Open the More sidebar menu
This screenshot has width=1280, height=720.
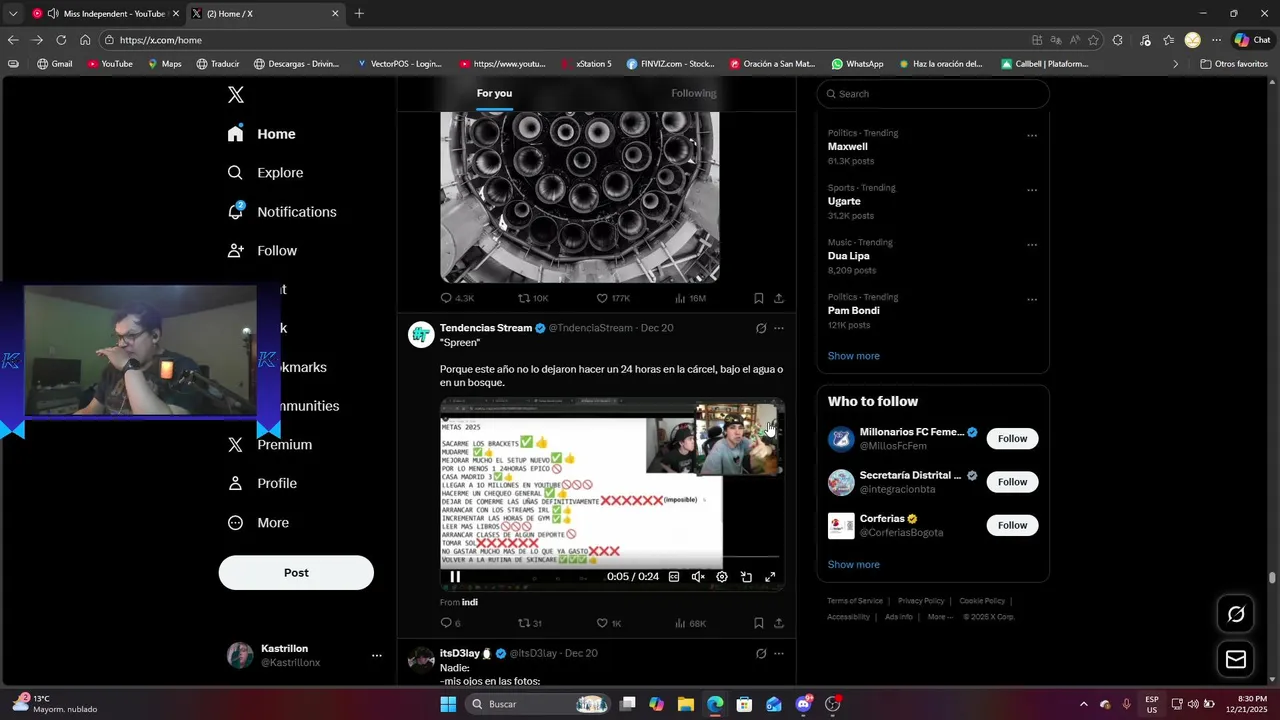[x=258, y=523]
